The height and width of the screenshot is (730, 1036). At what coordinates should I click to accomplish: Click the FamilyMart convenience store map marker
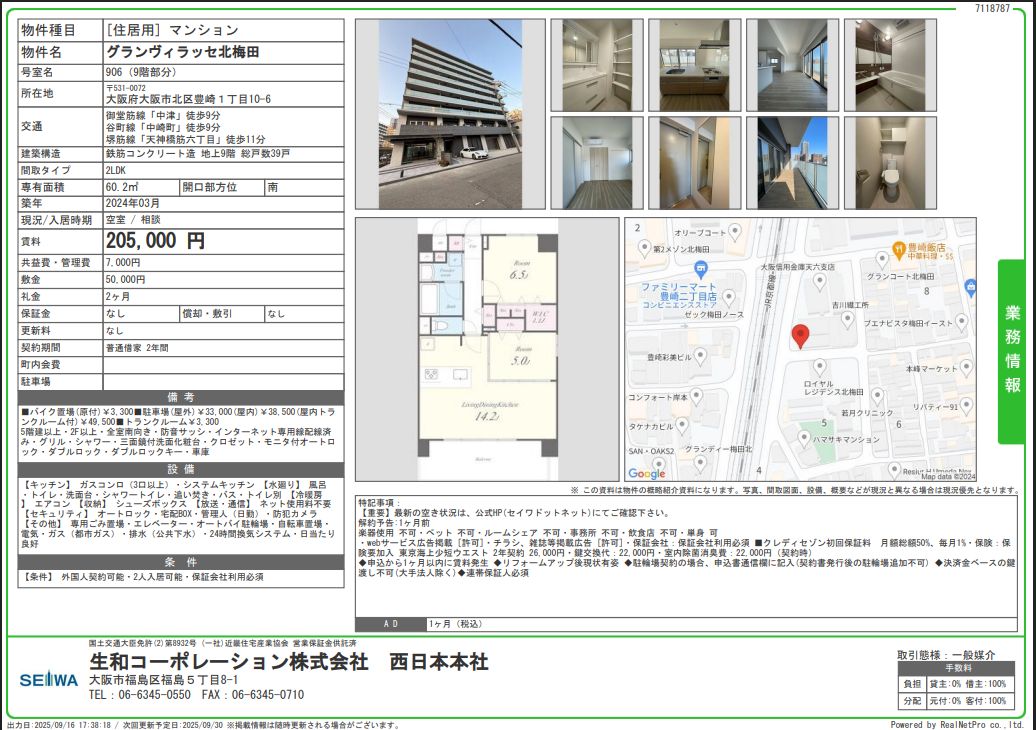(700, 268)
